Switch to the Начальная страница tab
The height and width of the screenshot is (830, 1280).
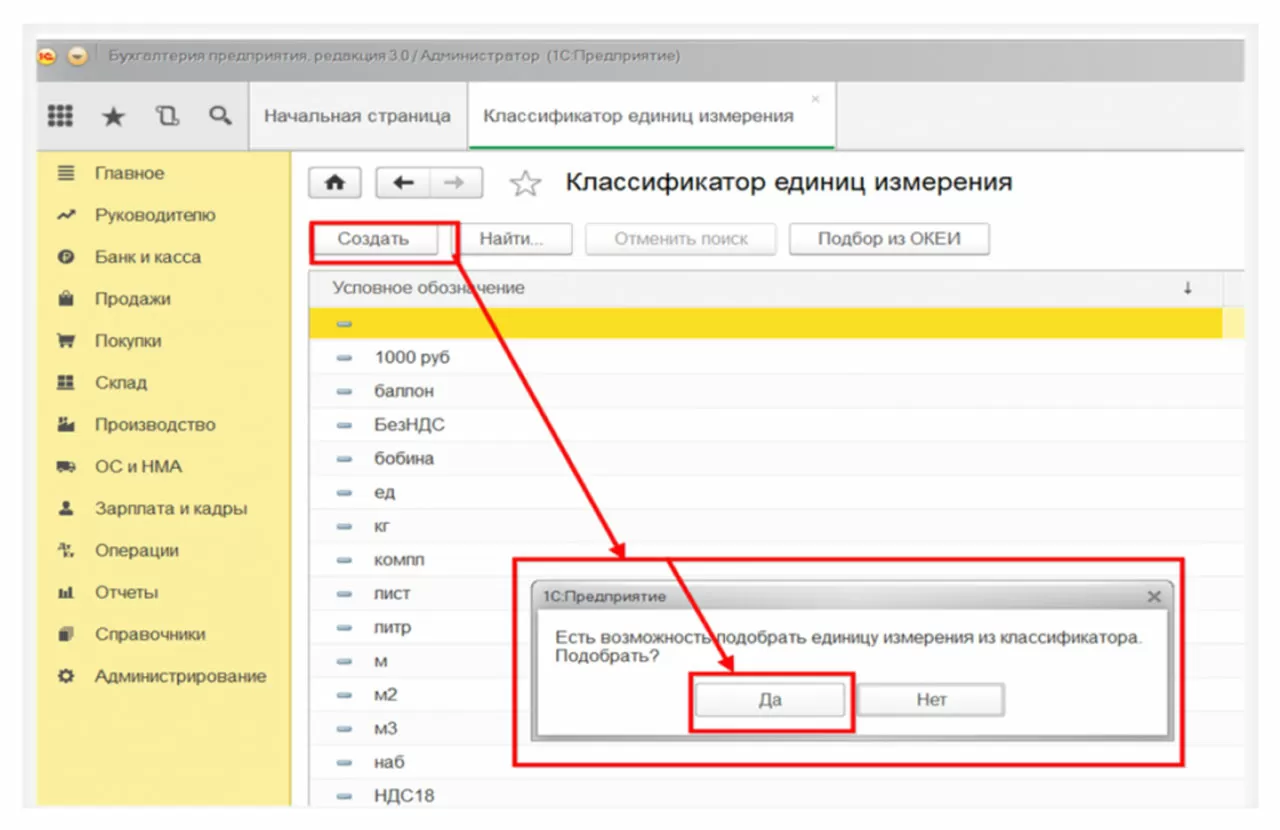coord(357,116)
